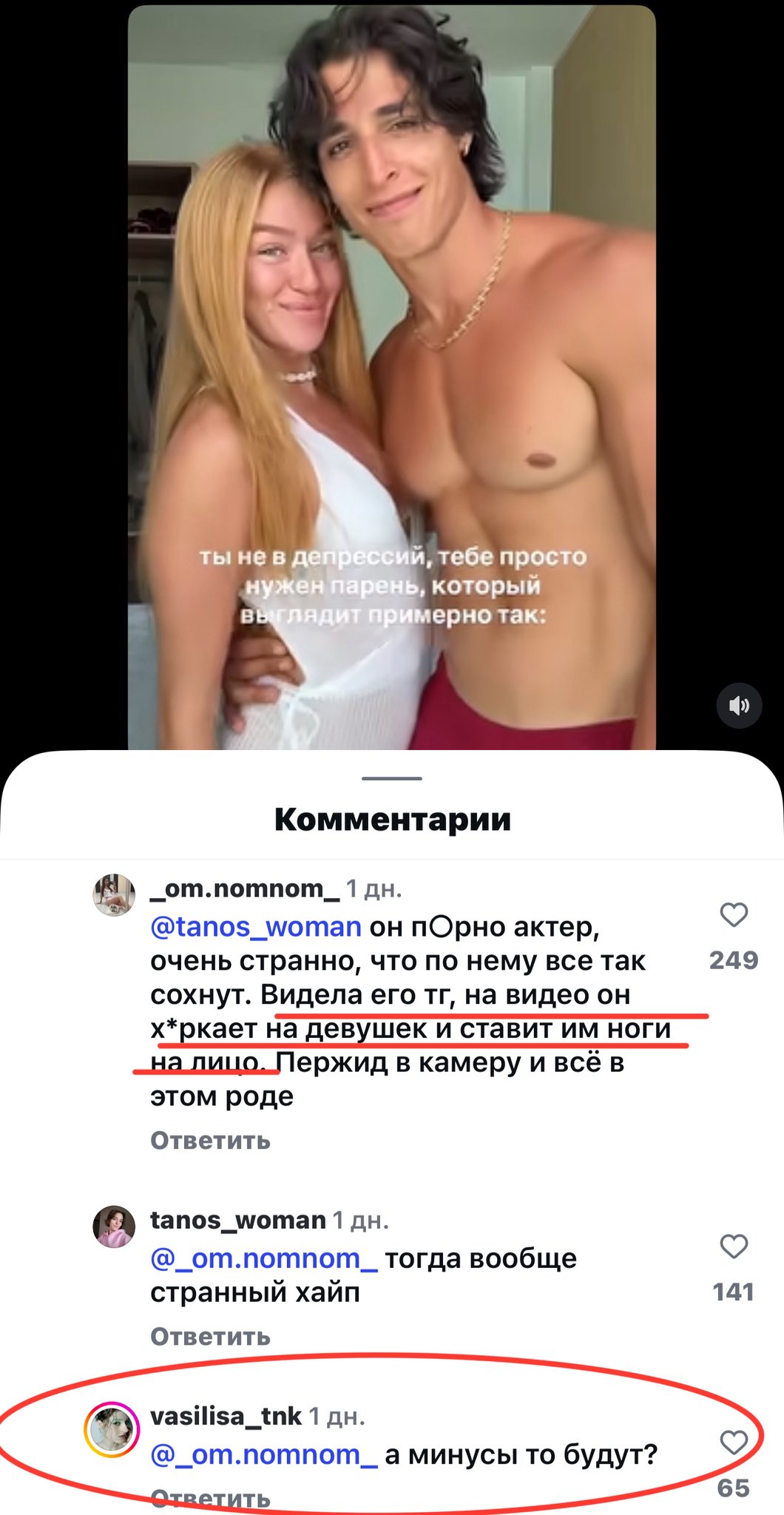Tap the comments sheet drag handle

tap(392, 778)
